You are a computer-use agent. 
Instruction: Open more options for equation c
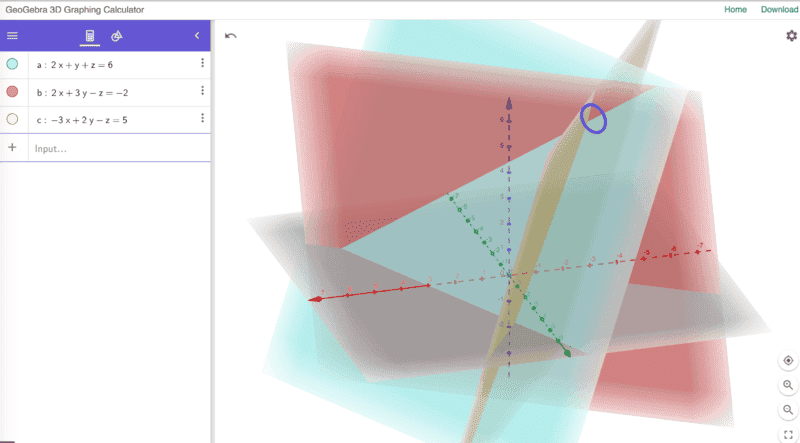(202, 119)
